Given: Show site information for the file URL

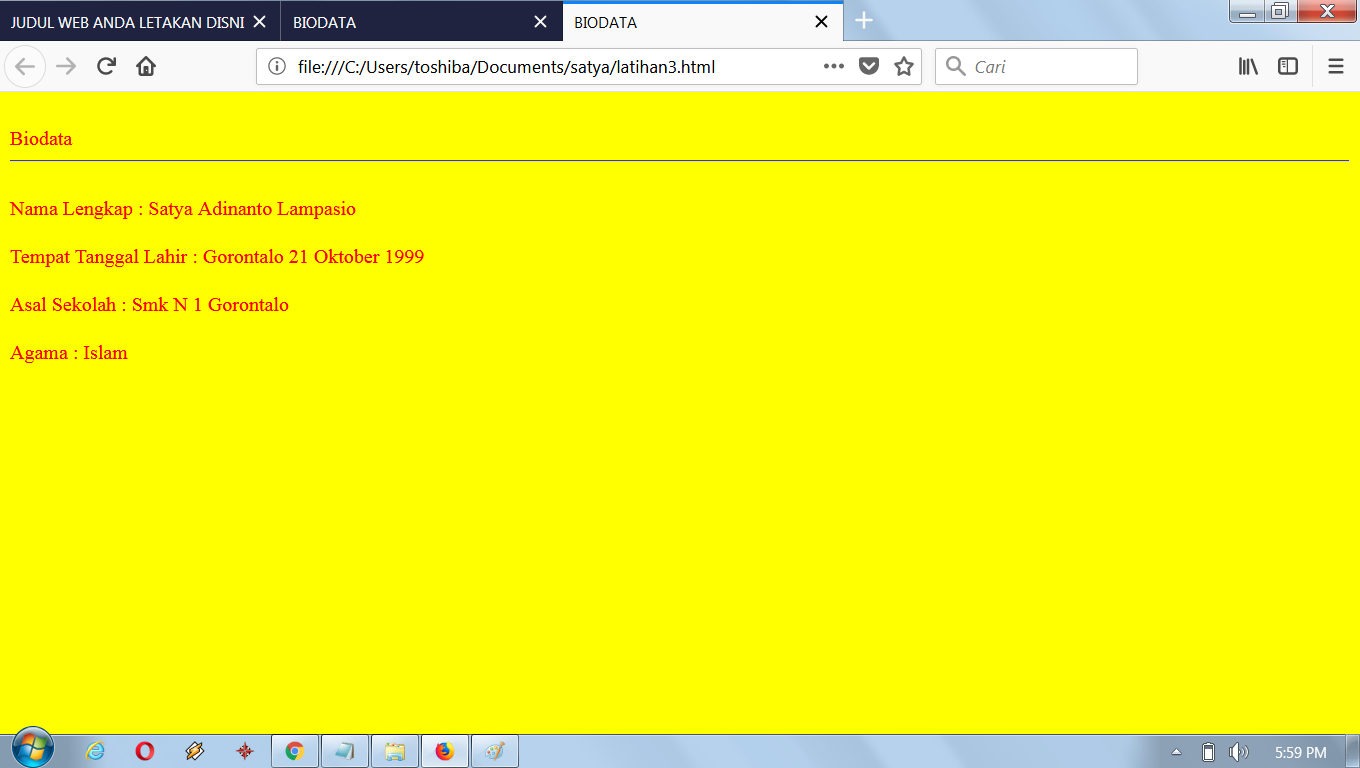Looking at the screenshot, I should tap(277, 67).
